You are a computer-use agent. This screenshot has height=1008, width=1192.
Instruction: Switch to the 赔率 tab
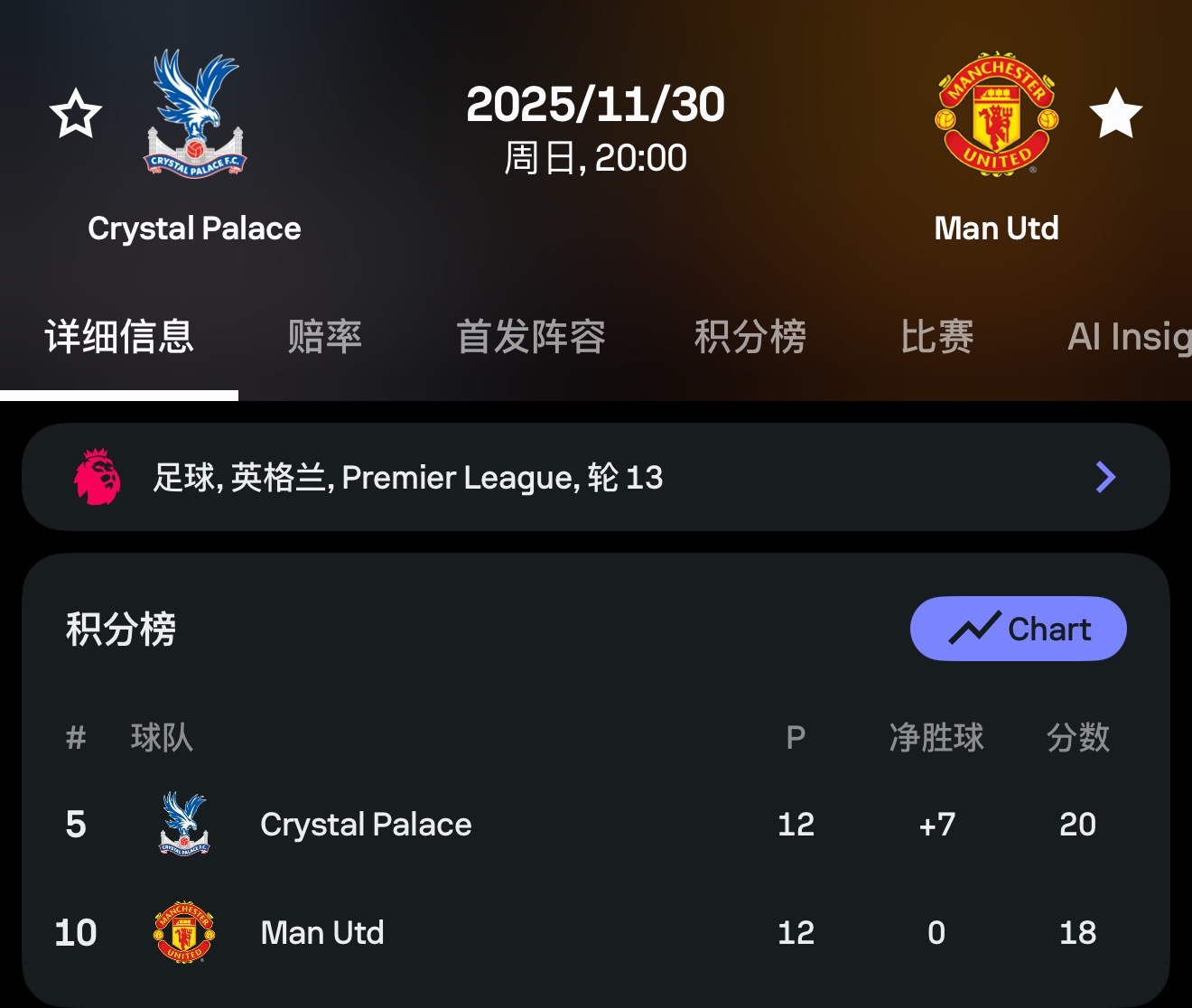(324, 337)
